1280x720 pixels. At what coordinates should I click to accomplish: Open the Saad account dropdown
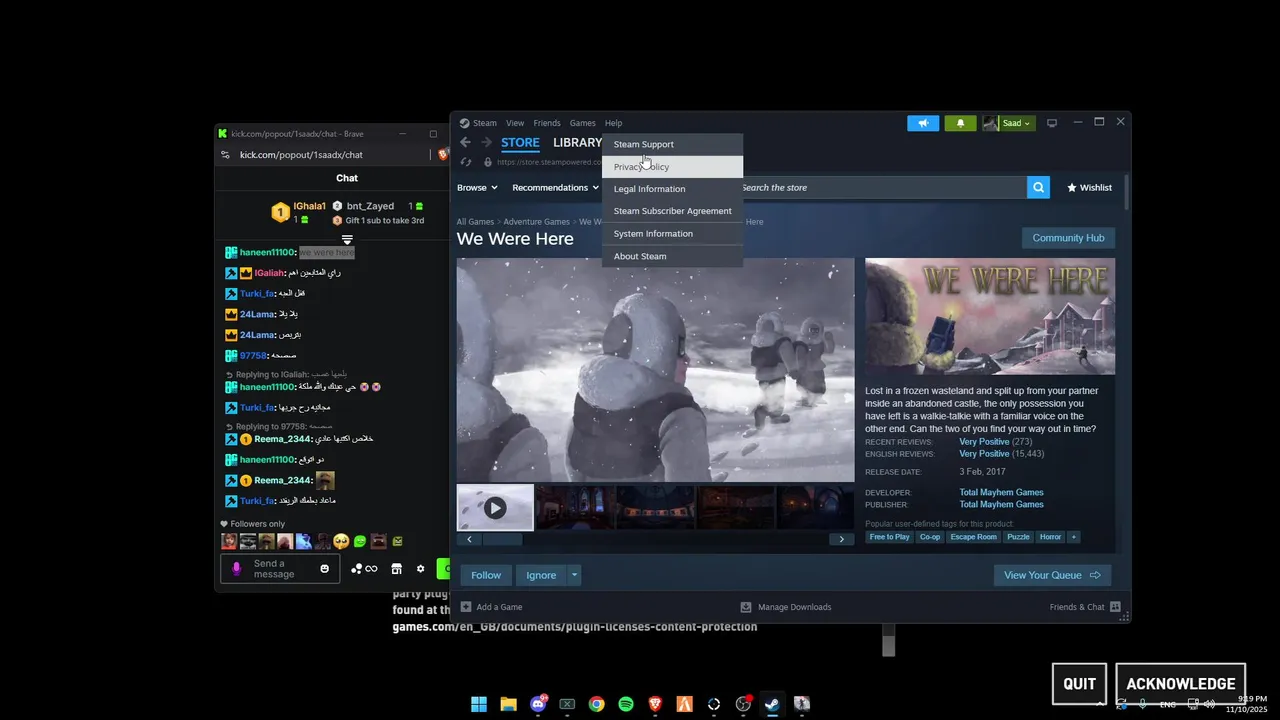point(1008,123)
